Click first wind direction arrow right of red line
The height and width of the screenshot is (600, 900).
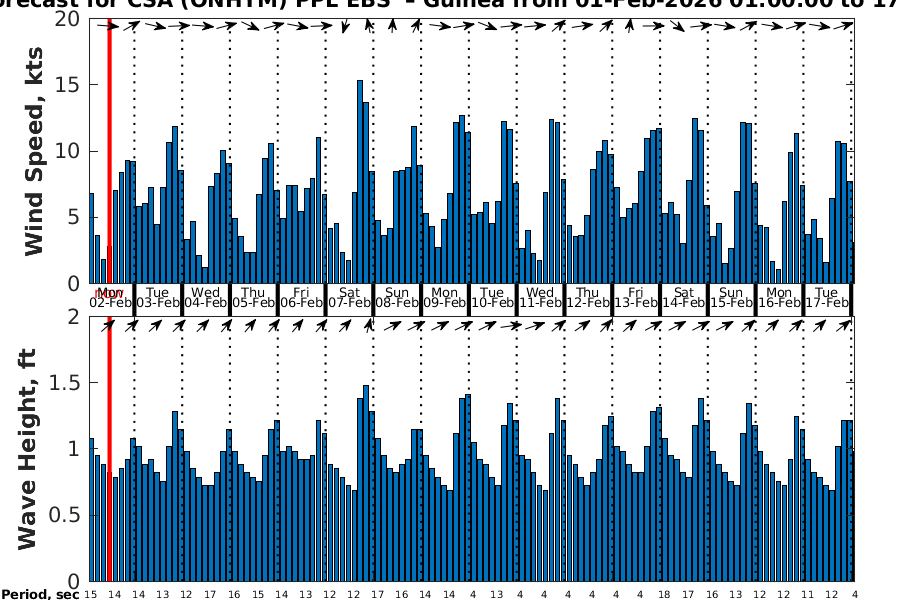(x=133, y=26)
